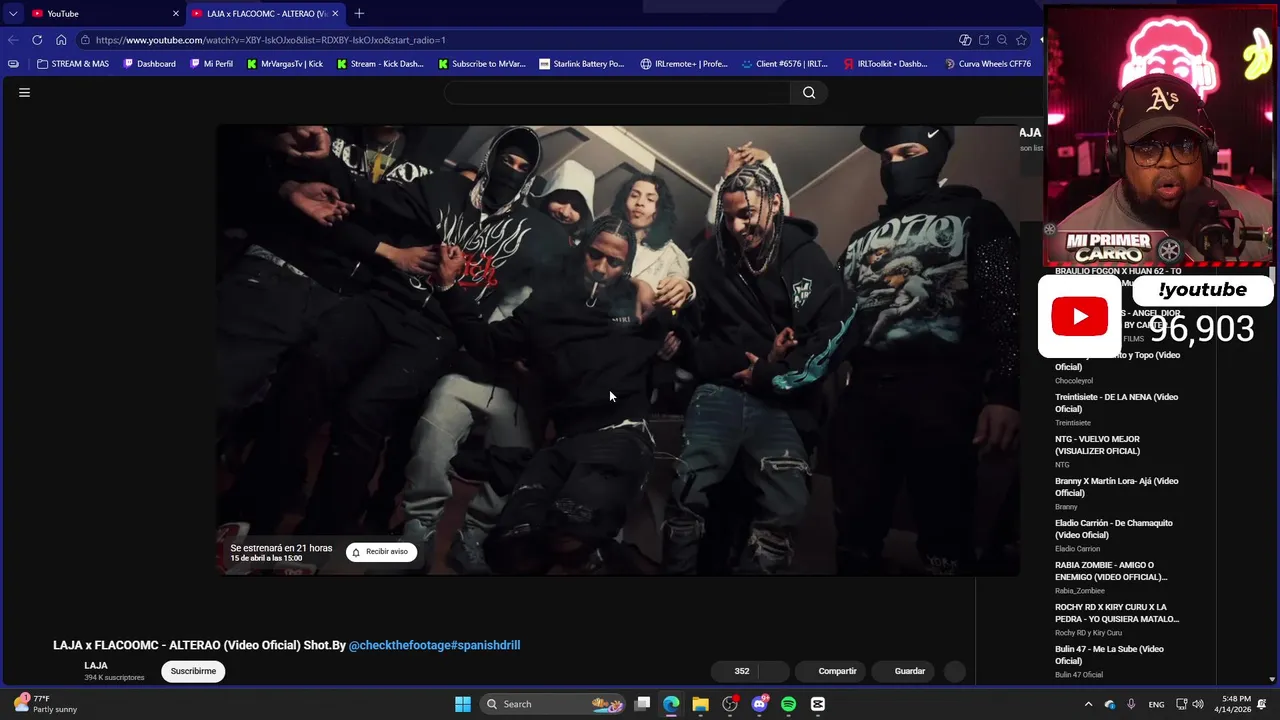
Task: Open CapCut from the taskbar
Action: pos(817,704)
